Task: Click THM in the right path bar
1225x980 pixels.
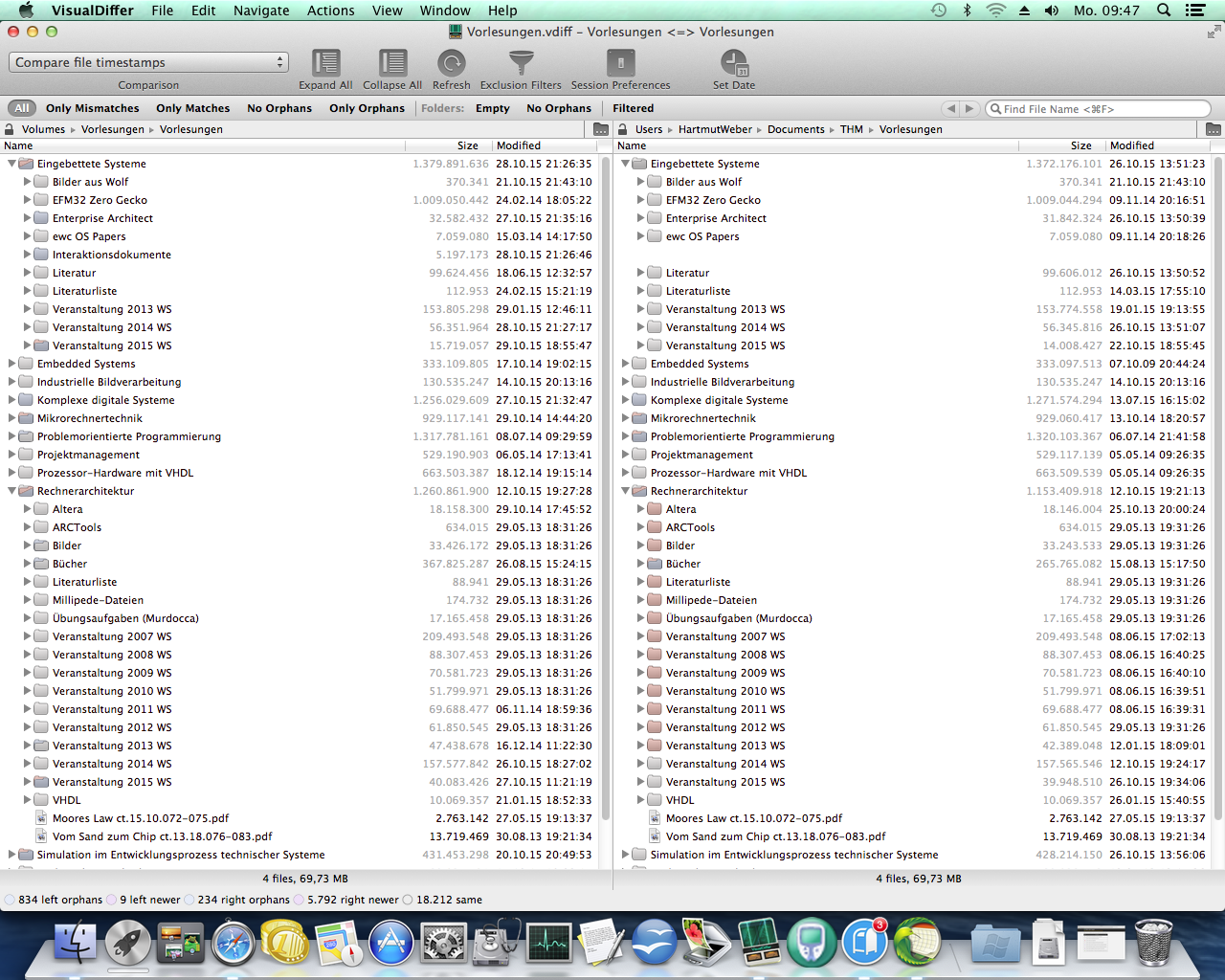Action: pos(852,129)
